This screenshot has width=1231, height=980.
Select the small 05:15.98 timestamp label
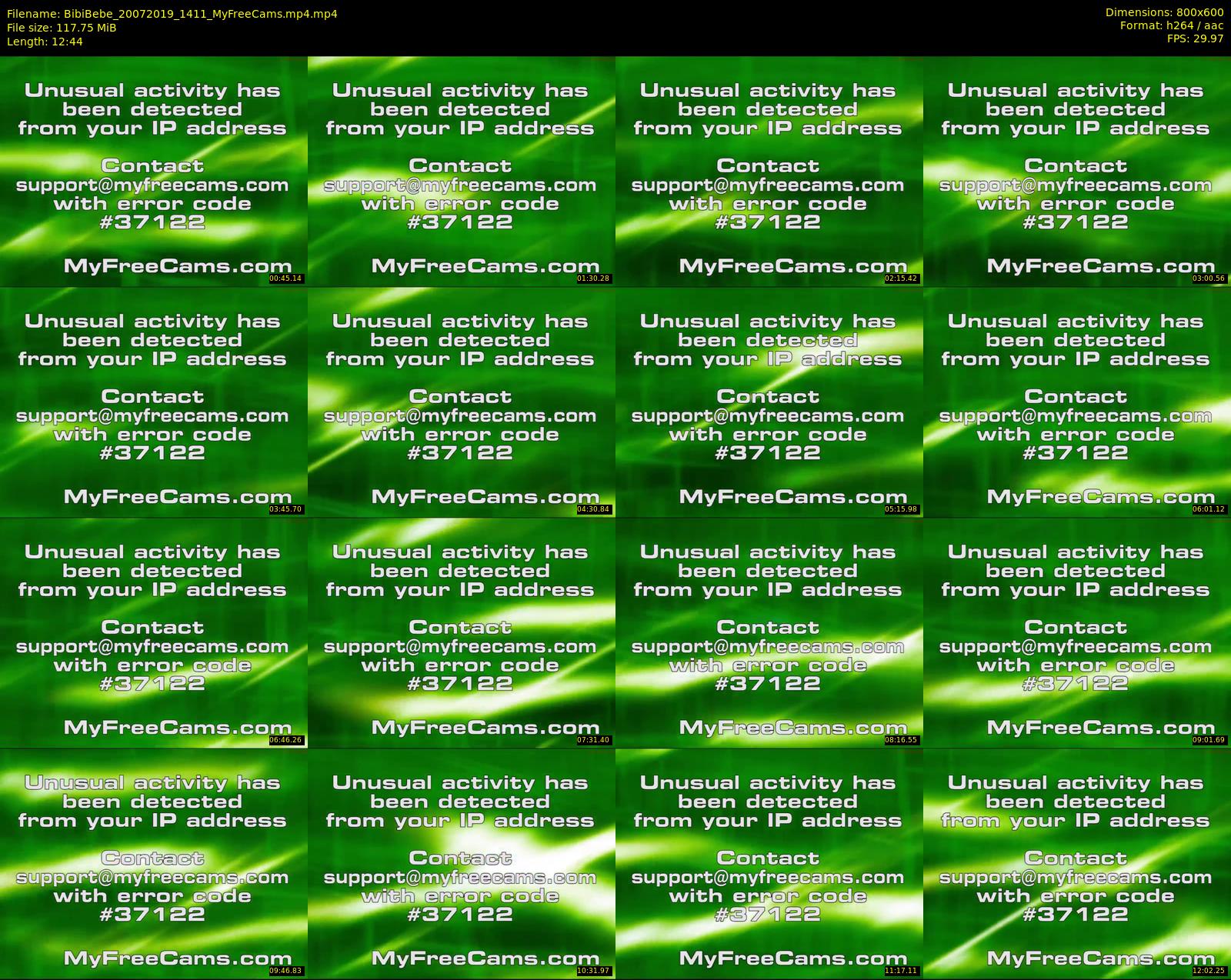[902, 509]
